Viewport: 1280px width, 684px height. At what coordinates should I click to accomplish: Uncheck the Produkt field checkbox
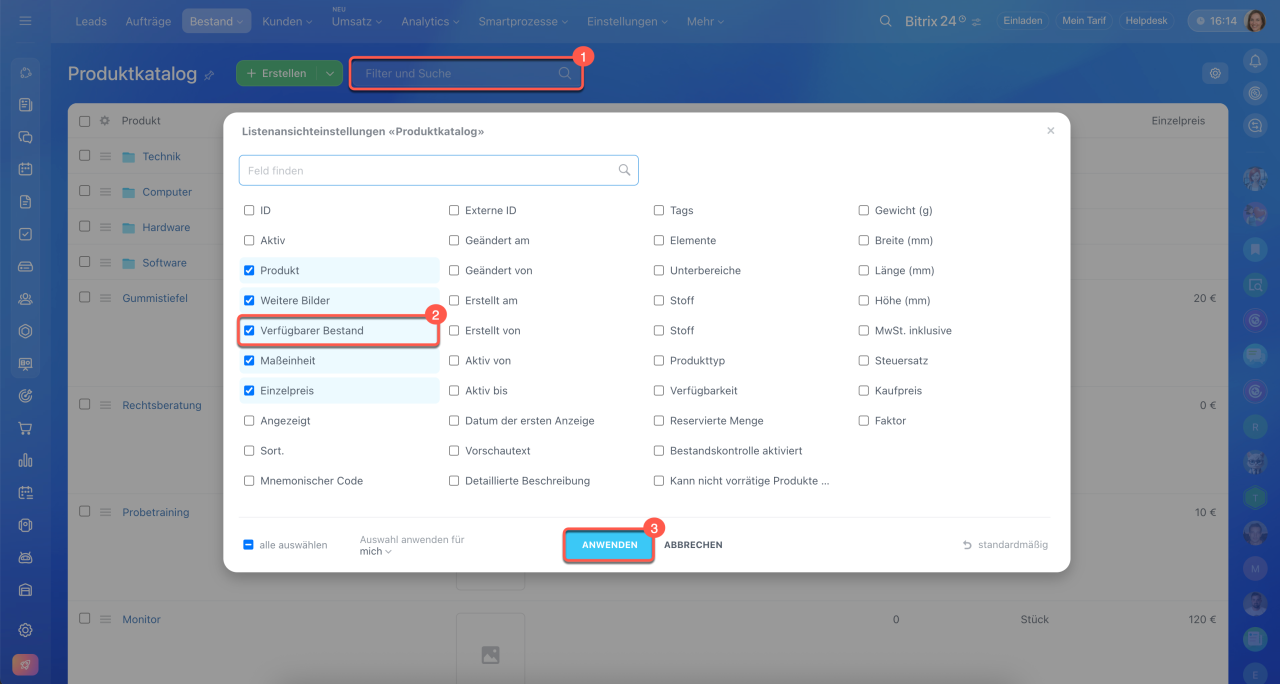(249, 270)
